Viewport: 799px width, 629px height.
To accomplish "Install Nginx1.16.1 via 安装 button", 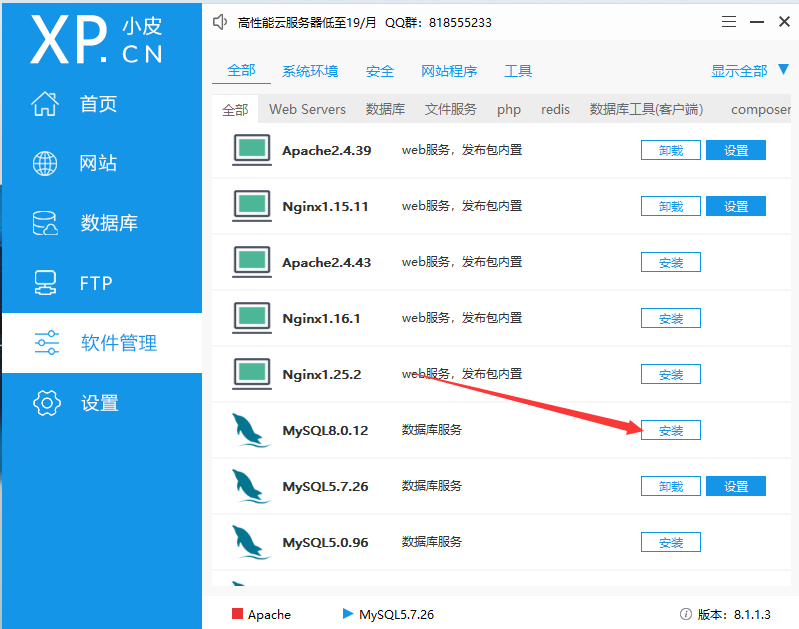I will (x=671, y=318).
